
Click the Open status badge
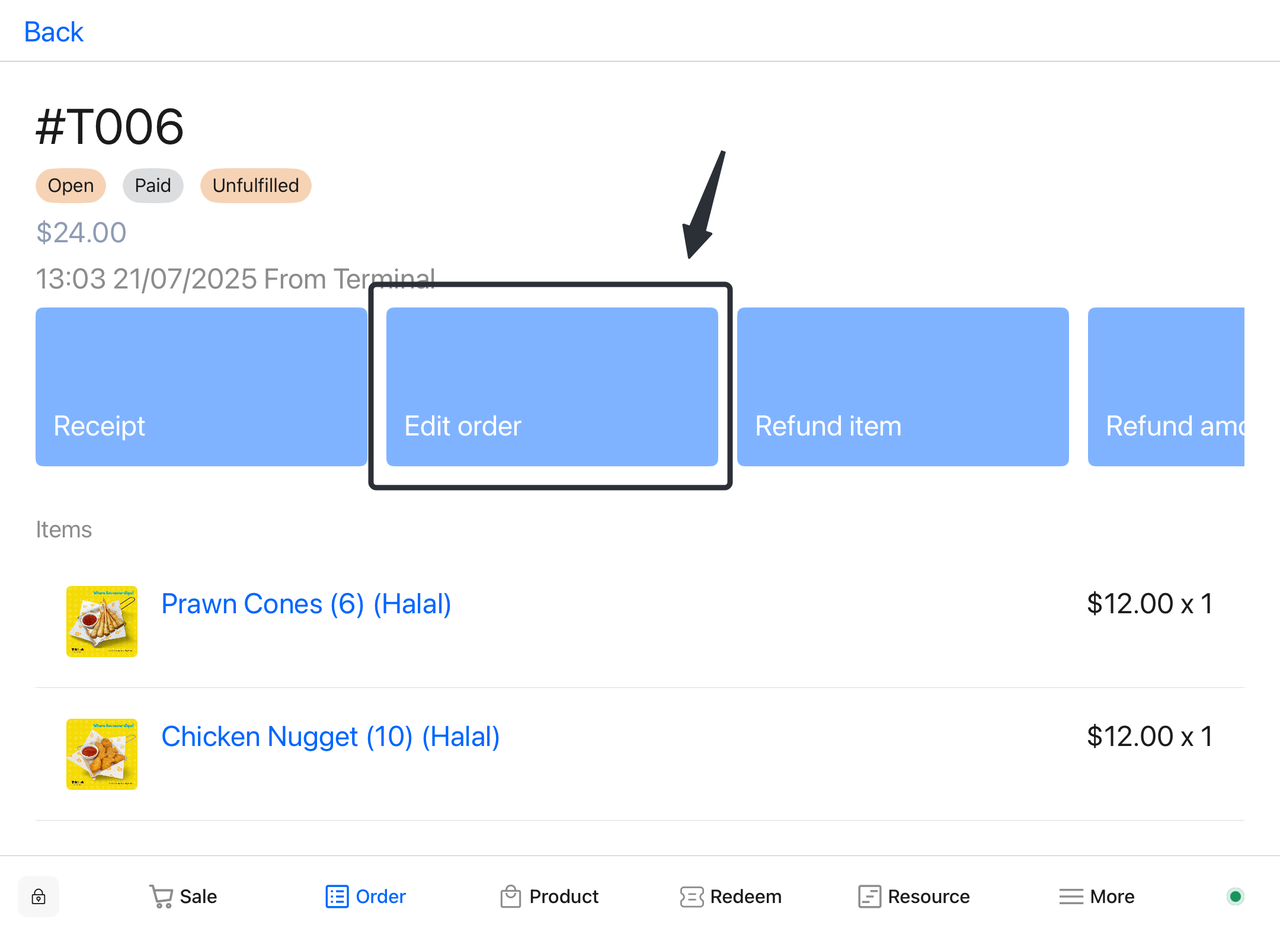coord(71,186)
